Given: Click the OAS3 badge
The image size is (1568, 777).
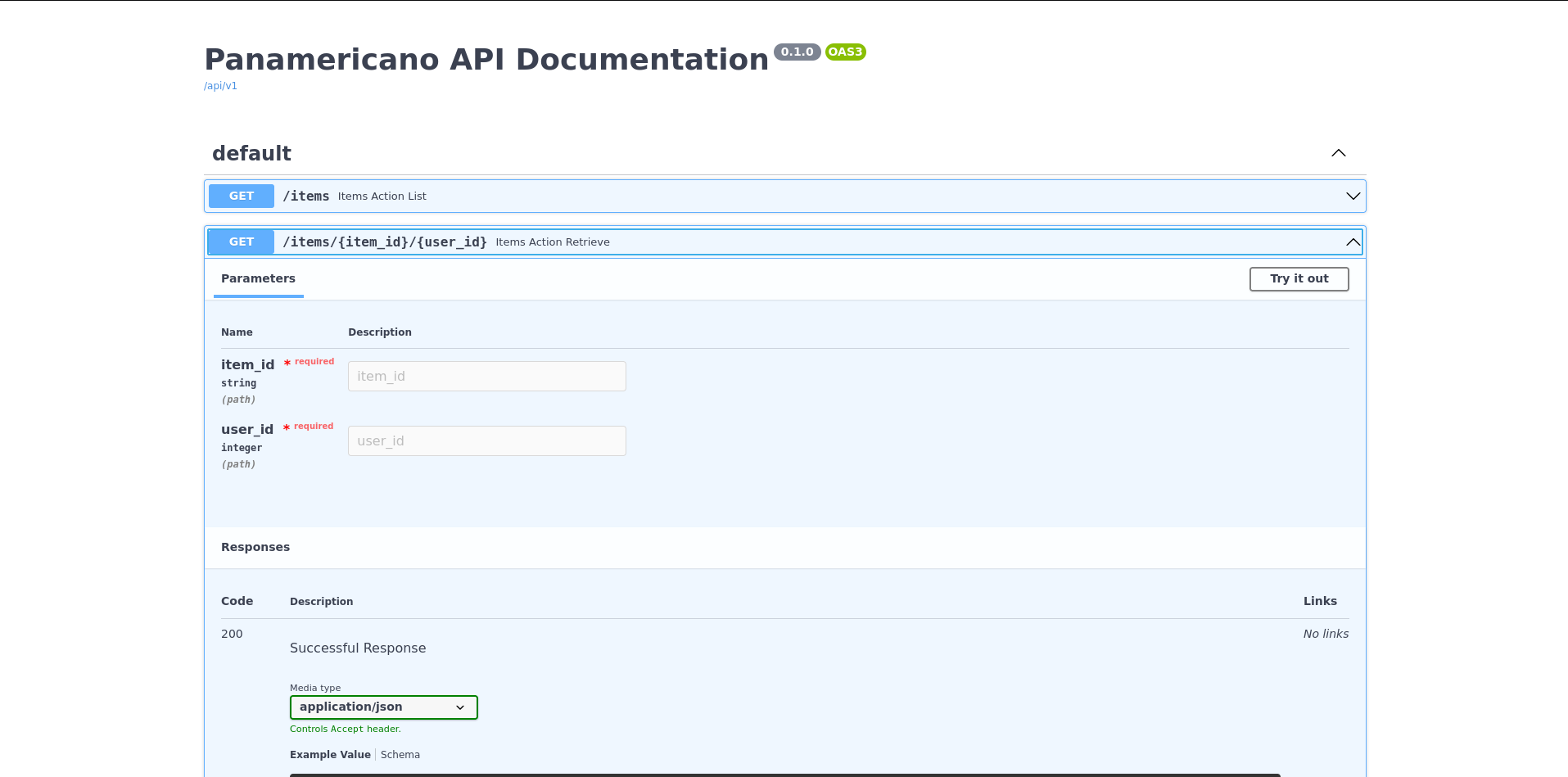Looking at the screenshot, I should (x=845, y=52).
